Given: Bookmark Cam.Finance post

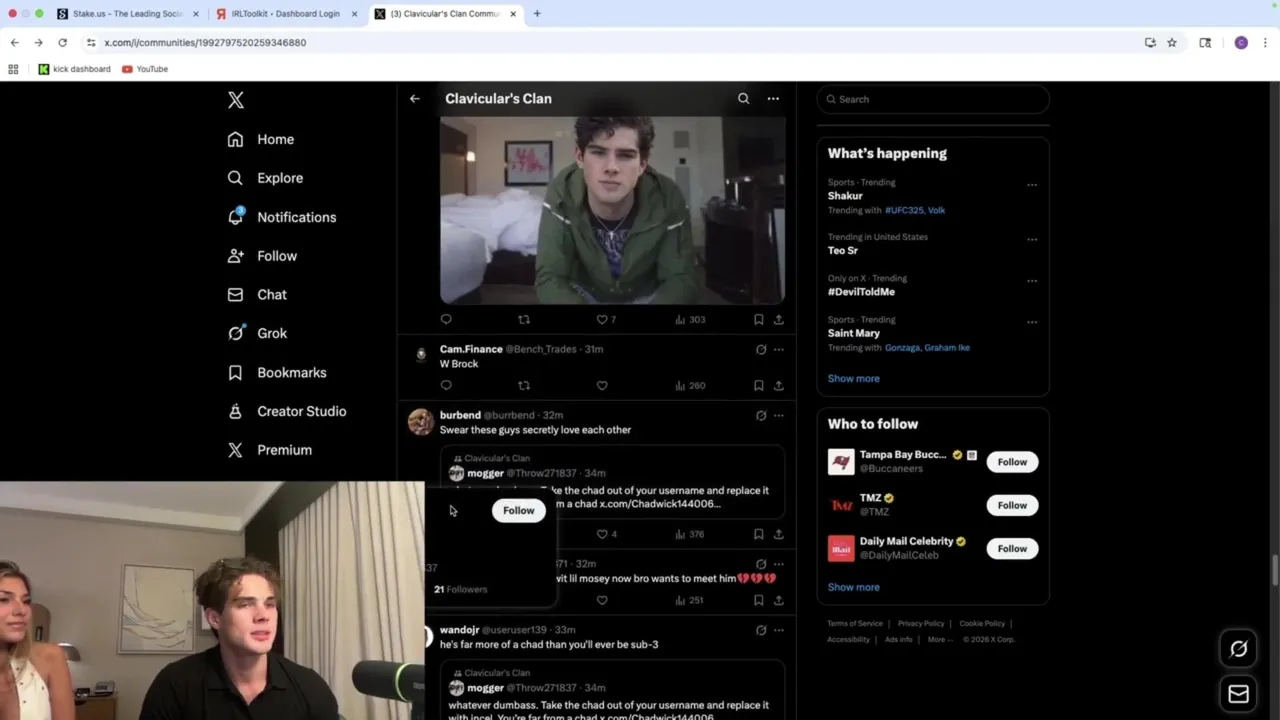Looking at the screenshot, I should (x=758, y=386).
